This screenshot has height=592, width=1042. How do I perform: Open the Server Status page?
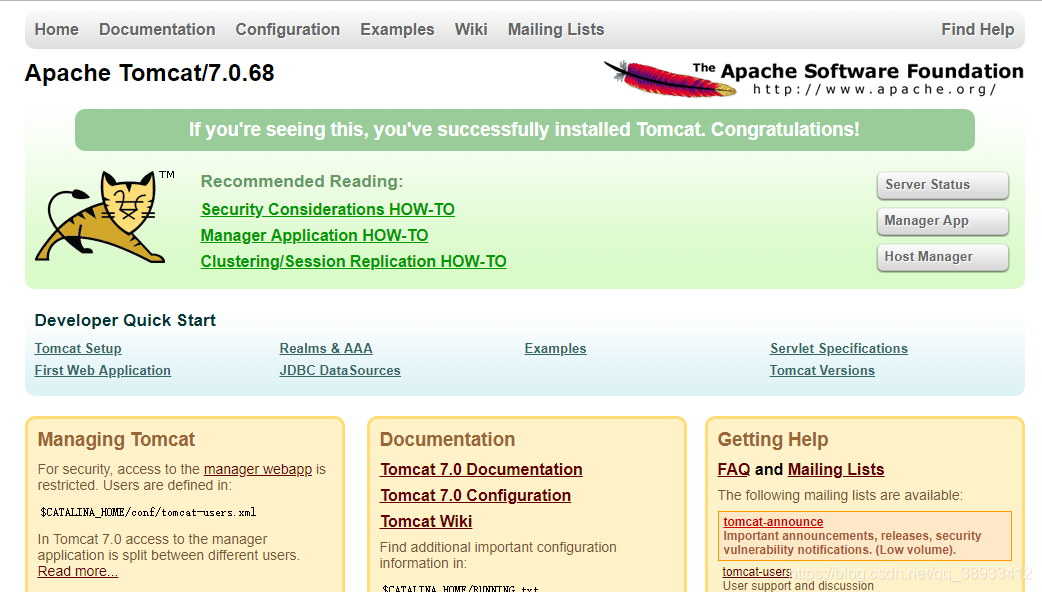pyautogui.click(x=941, y=185)
